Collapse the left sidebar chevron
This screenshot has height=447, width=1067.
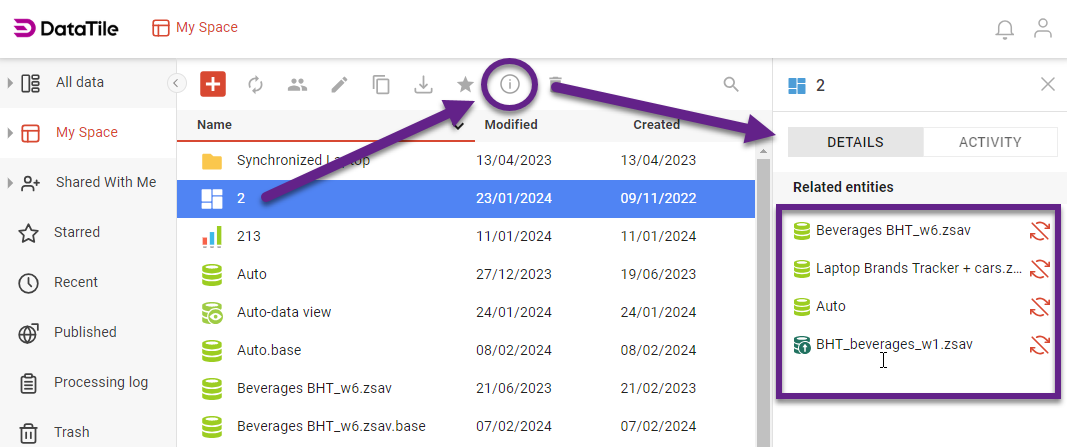coord(176,83)
